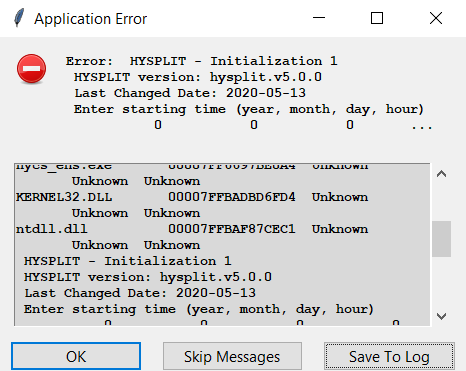Screen dimensions: 466x371
Task: Click scrollbar track below the thumb
Action: [x=441, y=282]
